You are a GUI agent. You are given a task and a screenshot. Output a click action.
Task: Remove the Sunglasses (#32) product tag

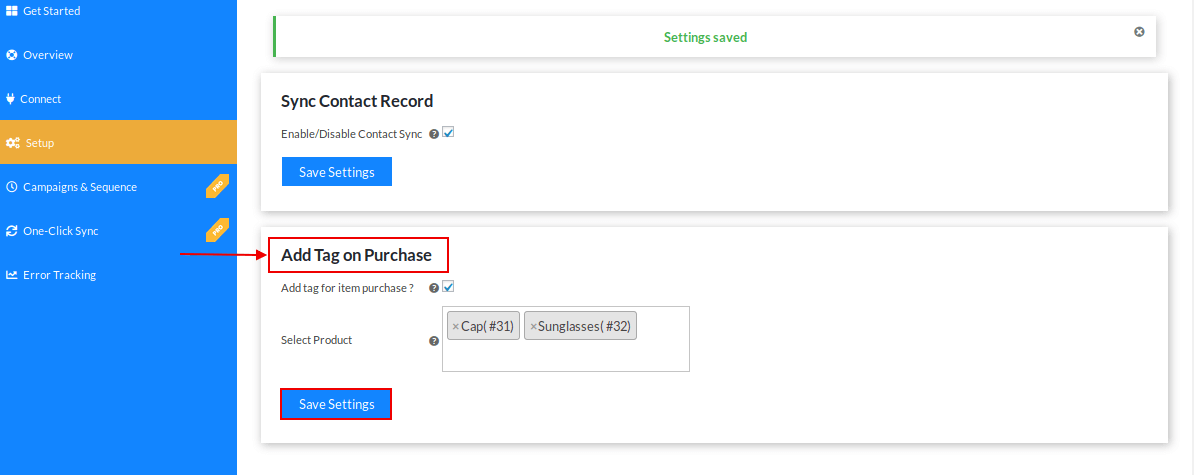pyautogui.click(x=534, y=327)
